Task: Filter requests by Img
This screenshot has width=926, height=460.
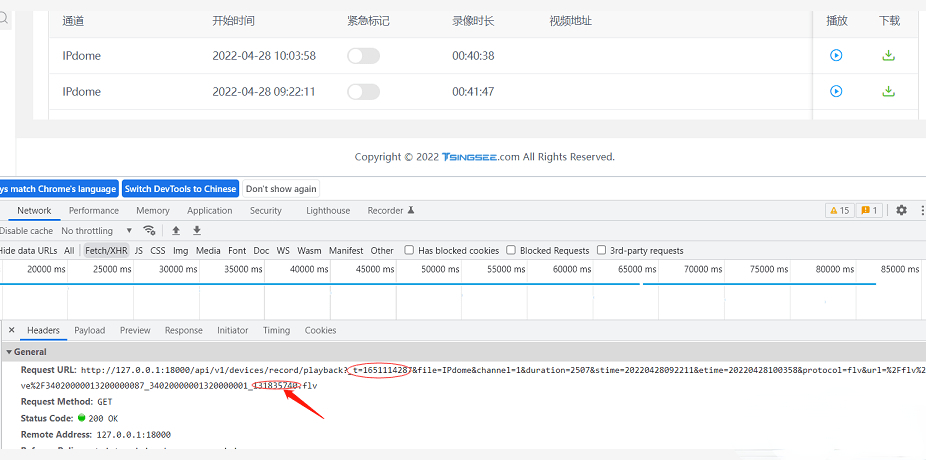Action: pos(181,251)
